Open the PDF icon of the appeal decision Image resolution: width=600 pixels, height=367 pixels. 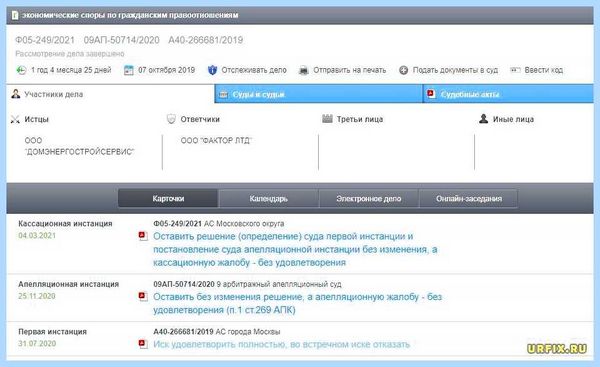point(143,296)
